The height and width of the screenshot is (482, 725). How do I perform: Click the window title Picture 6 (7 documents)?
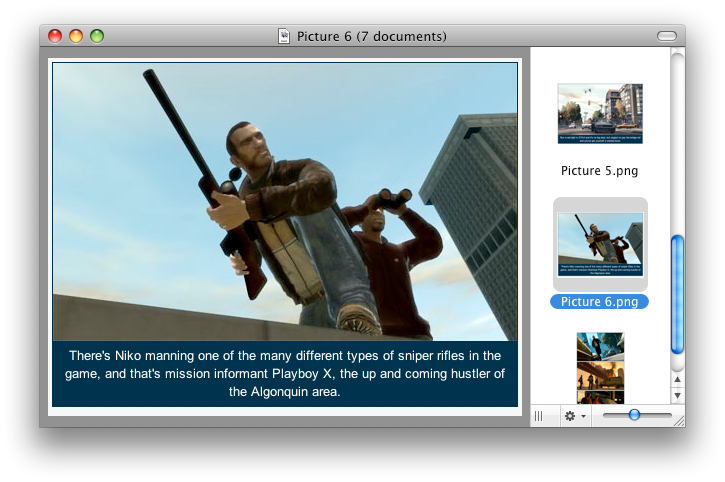(x=372, y=36)
